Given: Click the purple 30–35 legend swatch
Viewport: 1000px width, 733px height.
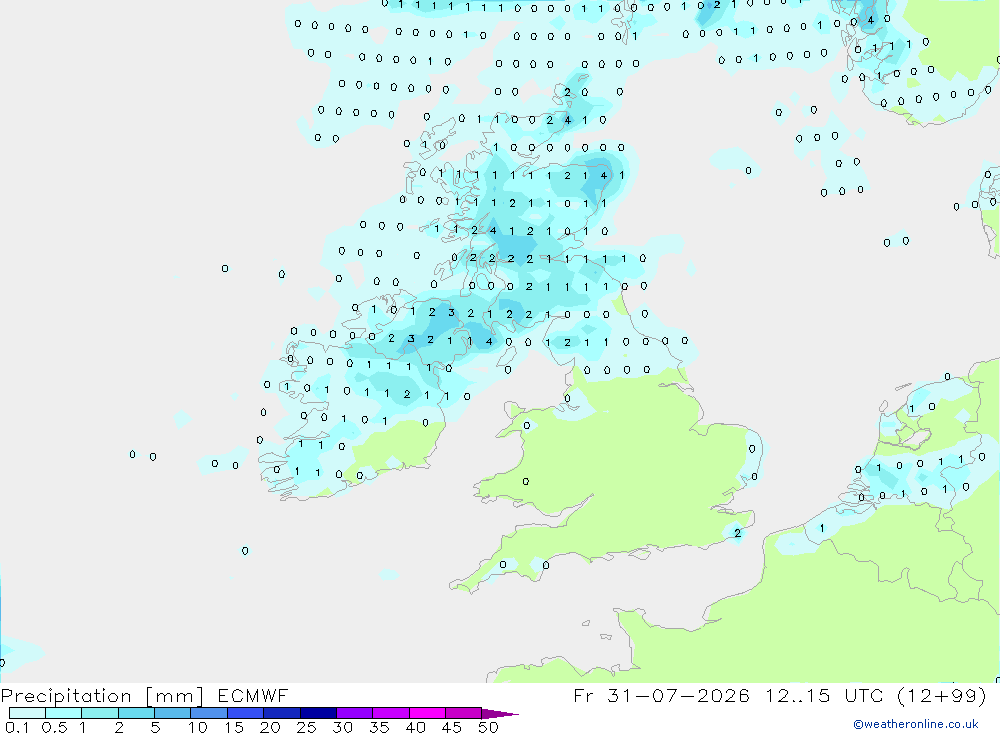Looking at the screenshot, I should click(354, 713).
